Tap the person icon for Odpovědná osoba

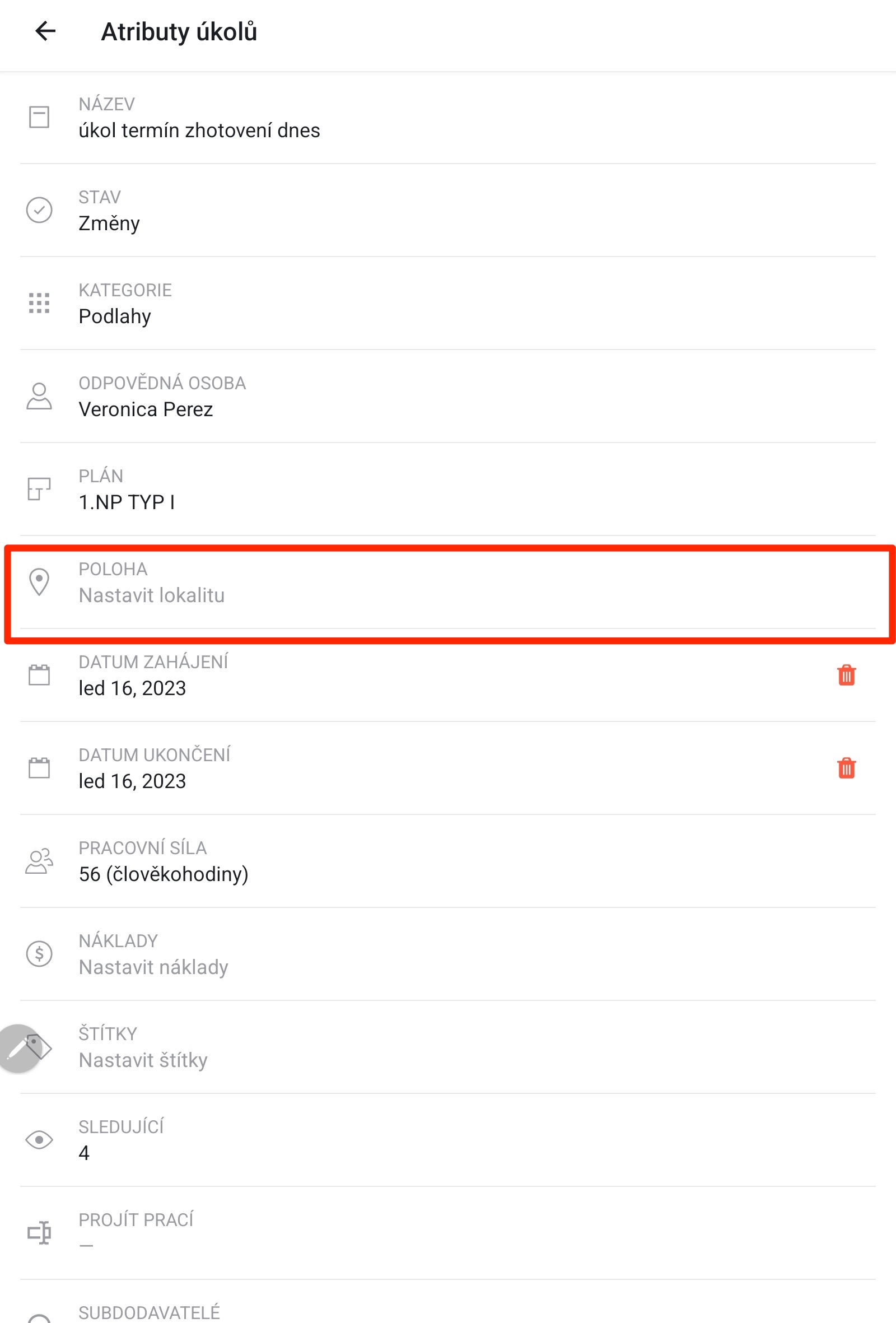[x=39, y=396]
